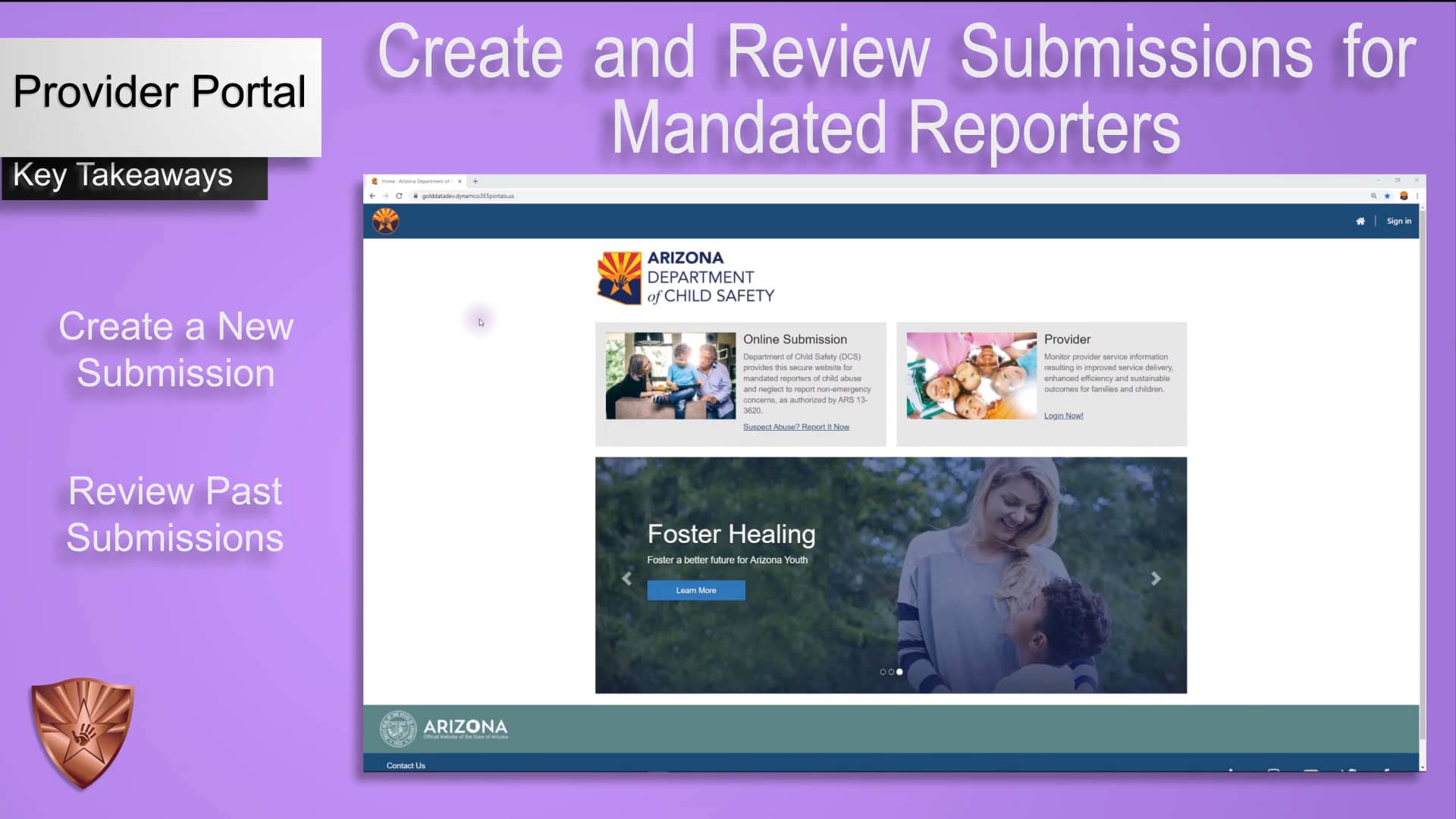The image size is (1456, 819).
Task: Select the third carousel indicator dot
Action: coord(899,672)
